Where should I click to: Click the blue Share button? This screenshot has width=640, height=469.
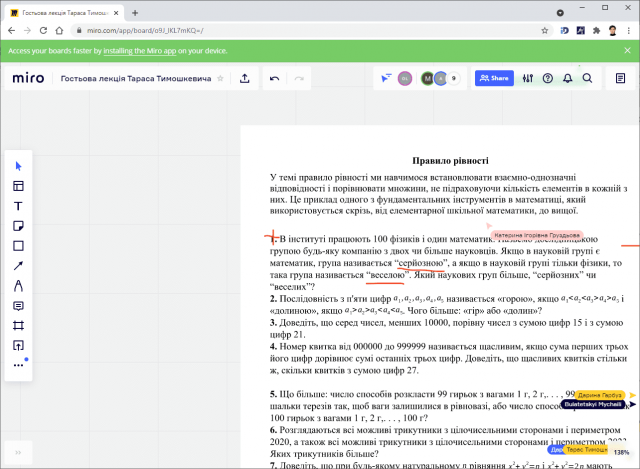493,78
